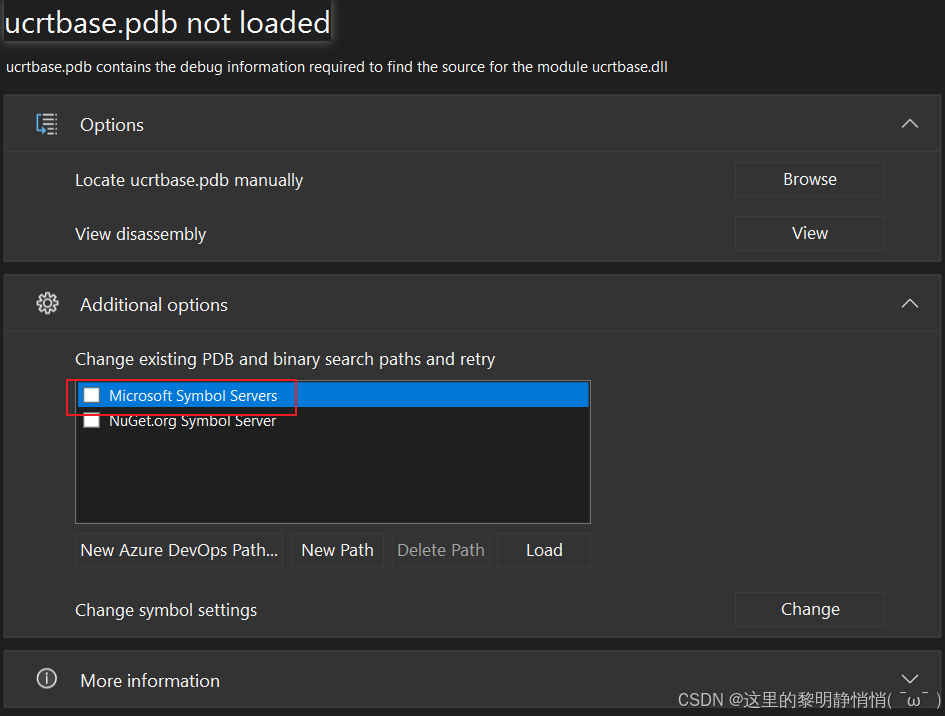The image size is (945, 716).
Task: Click the More information info icon
Action: (46, 679)
